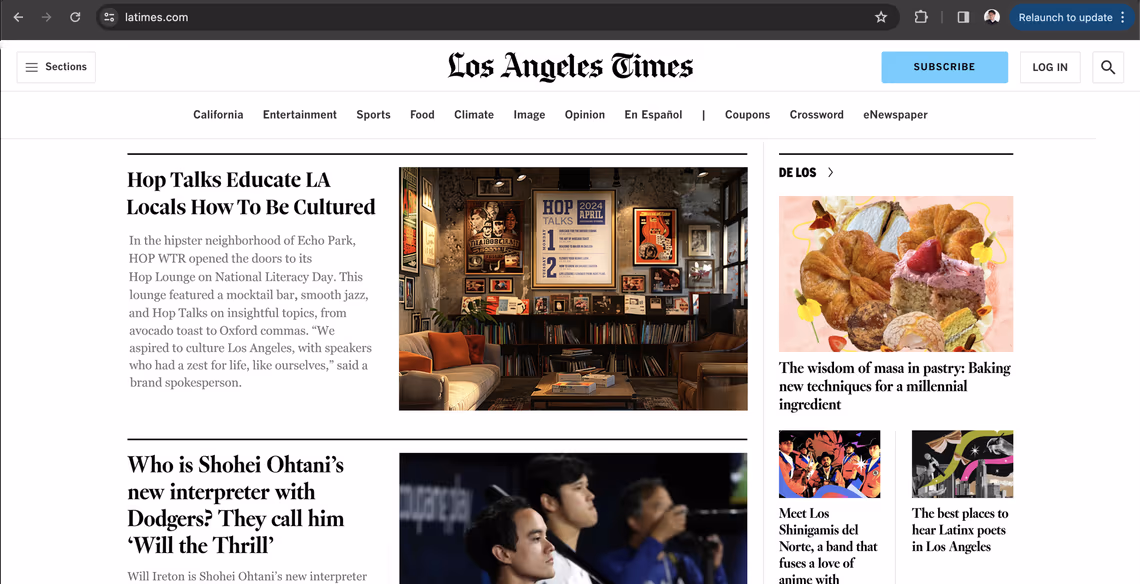Open the California section
Screen dimensions: 1140x584
tap(218, 114)
